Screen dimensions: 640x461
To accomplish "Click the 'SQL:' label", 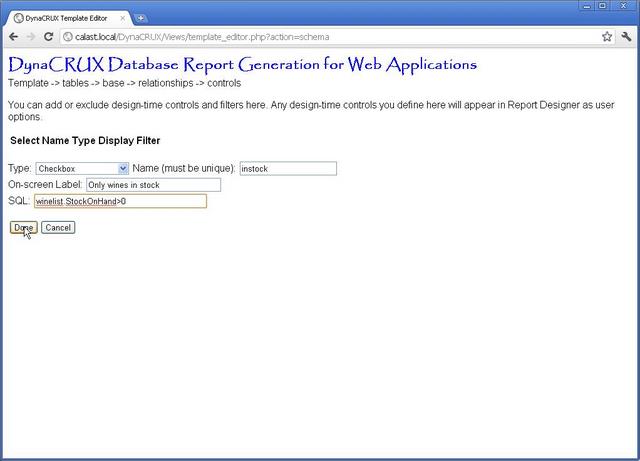I will coord(19,201).
